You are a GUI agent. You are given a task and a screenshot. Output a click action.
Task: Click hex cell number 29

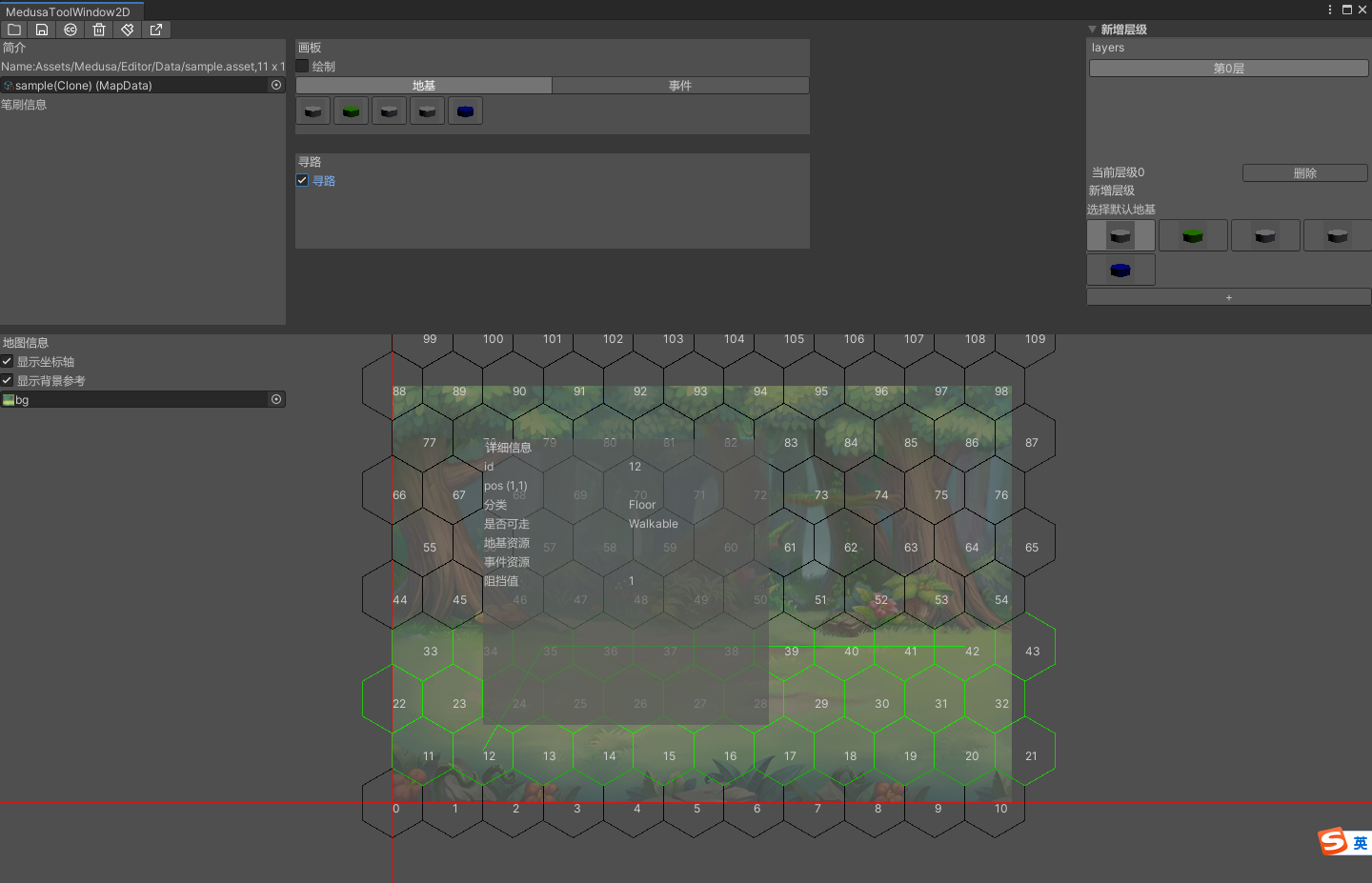pyautogui.click(x=821, y=704)
